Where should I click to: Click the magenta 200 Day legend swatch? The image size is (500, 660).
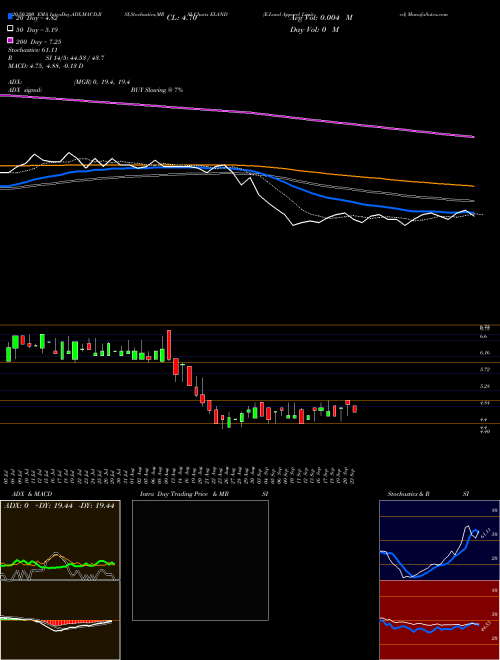click(10, 40)
